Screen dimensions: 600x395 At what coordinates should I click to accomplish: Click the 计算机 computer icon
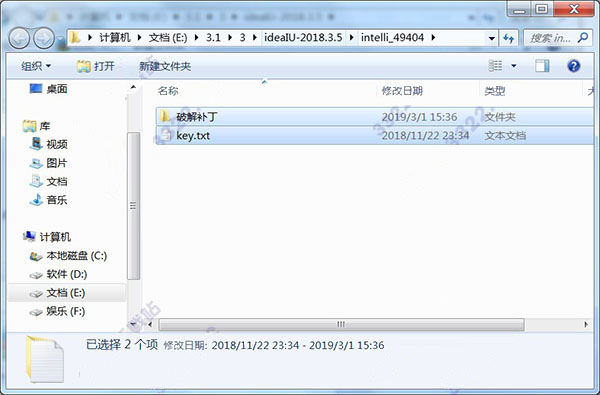29,237
